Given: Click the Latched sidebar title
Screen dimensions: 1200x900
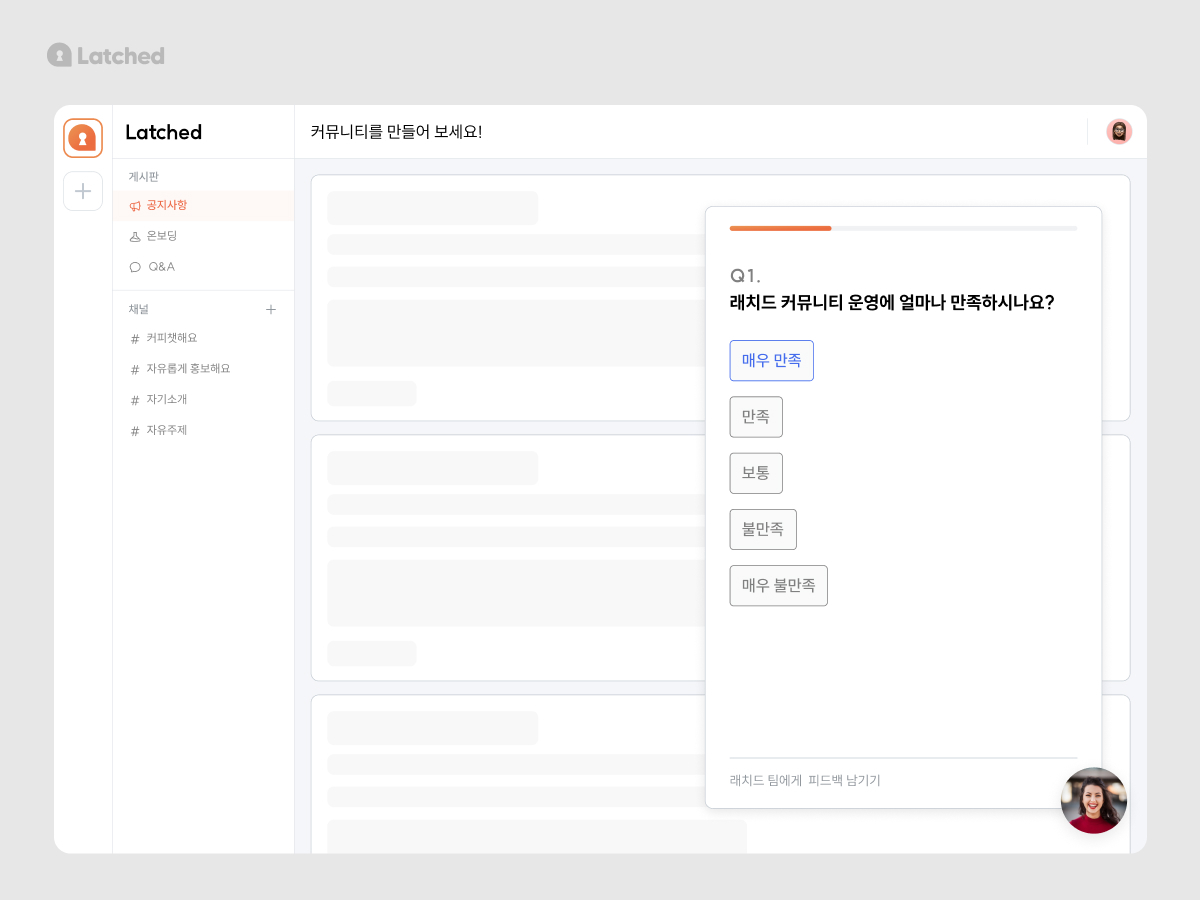Looking at the screenshot, I should (x=164, y=132).
